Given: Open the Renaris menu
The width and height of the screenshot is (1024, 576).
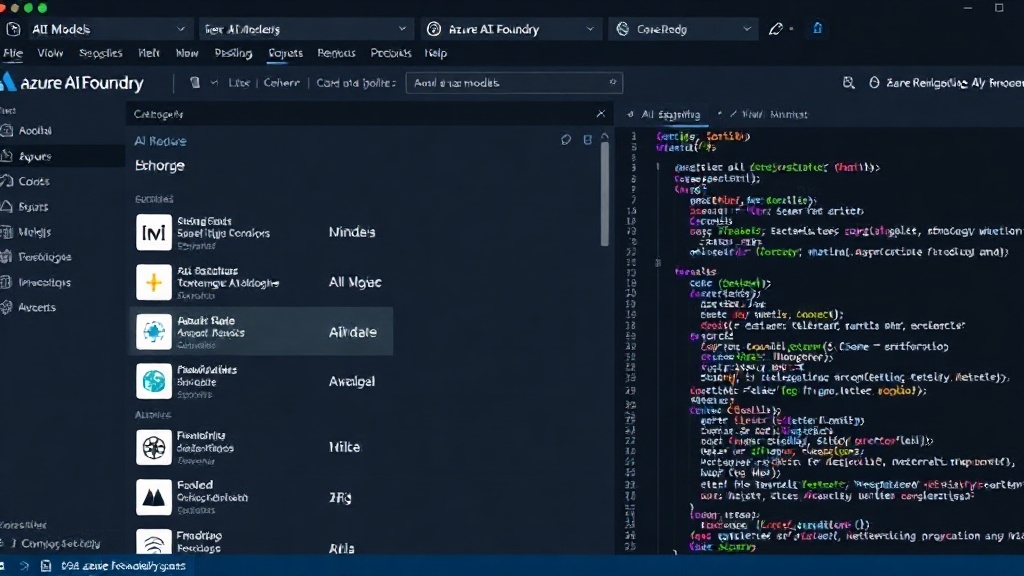Looking at the screenshot, I should (336, 53).
